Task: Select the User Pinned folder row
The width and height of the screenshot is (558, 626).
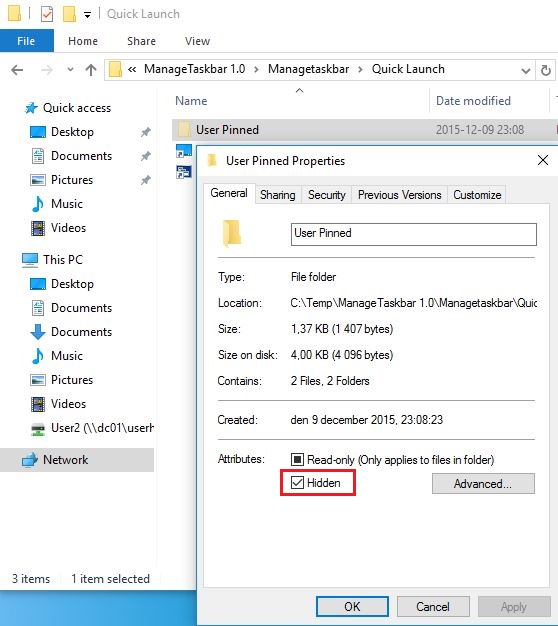Action: 365,129
